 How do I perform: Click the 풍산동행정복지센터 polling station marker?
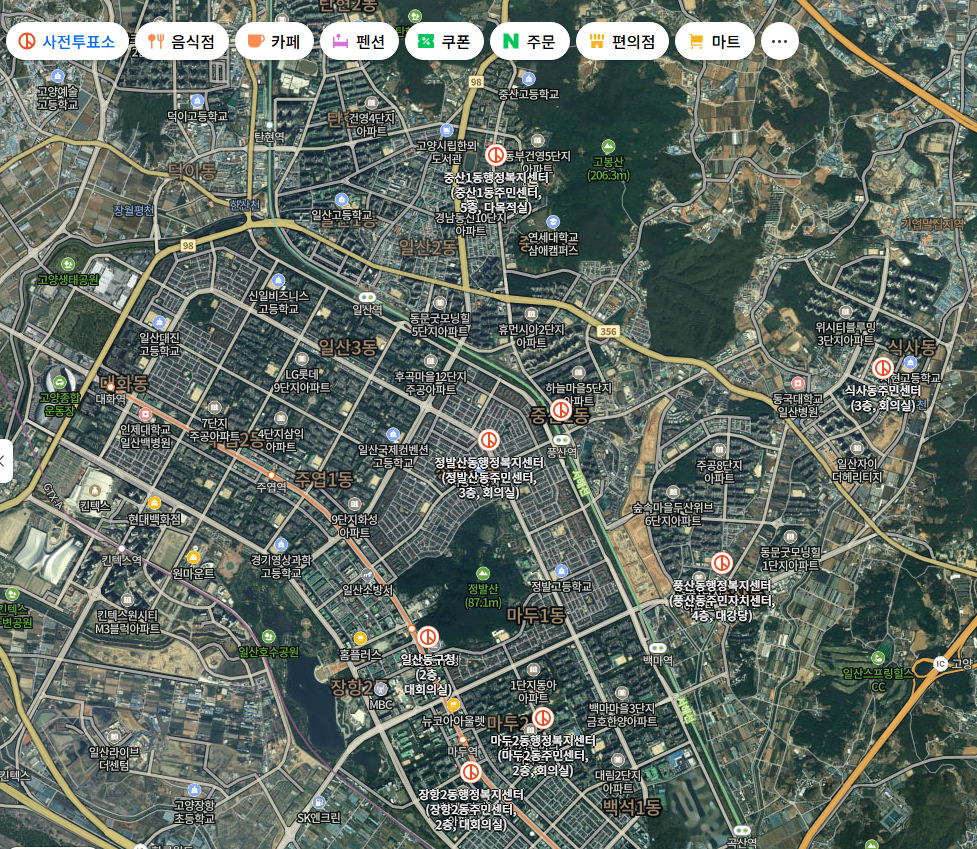coord(722,563)
